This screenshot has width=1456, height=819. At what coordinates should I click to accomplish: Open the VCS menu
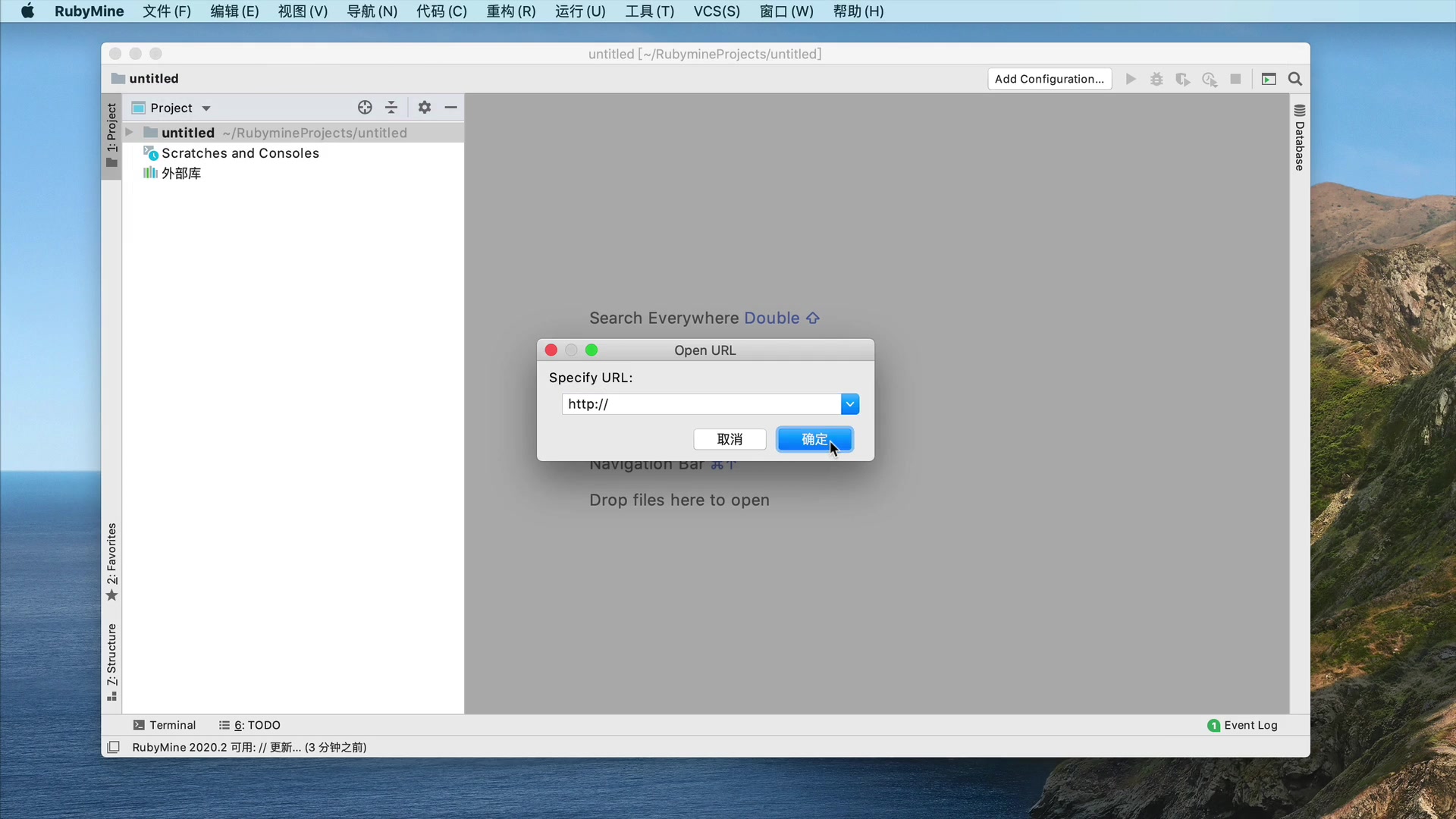tap(716, 11)
